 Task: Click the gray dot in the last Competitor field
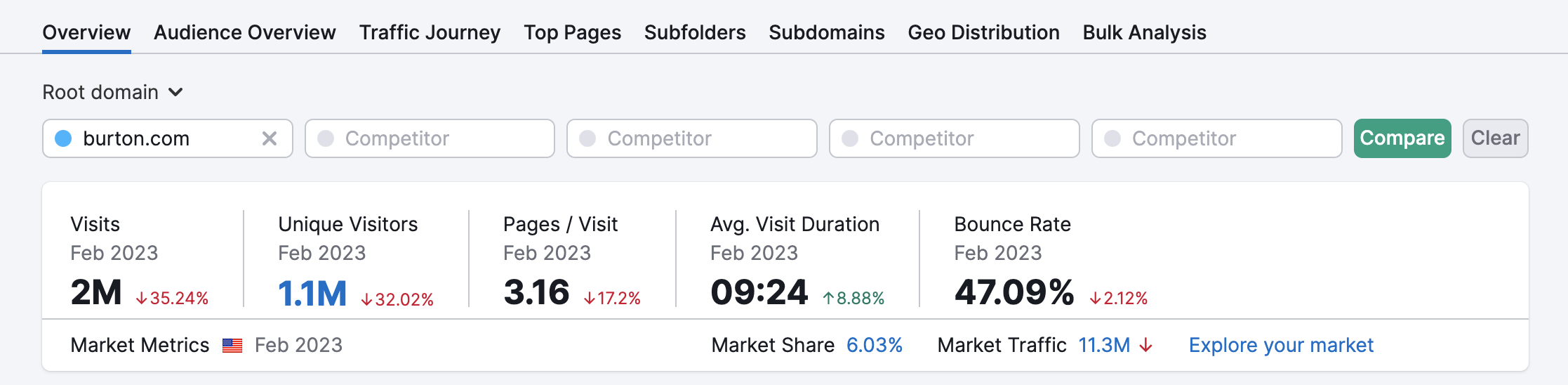coord(1112,138)
